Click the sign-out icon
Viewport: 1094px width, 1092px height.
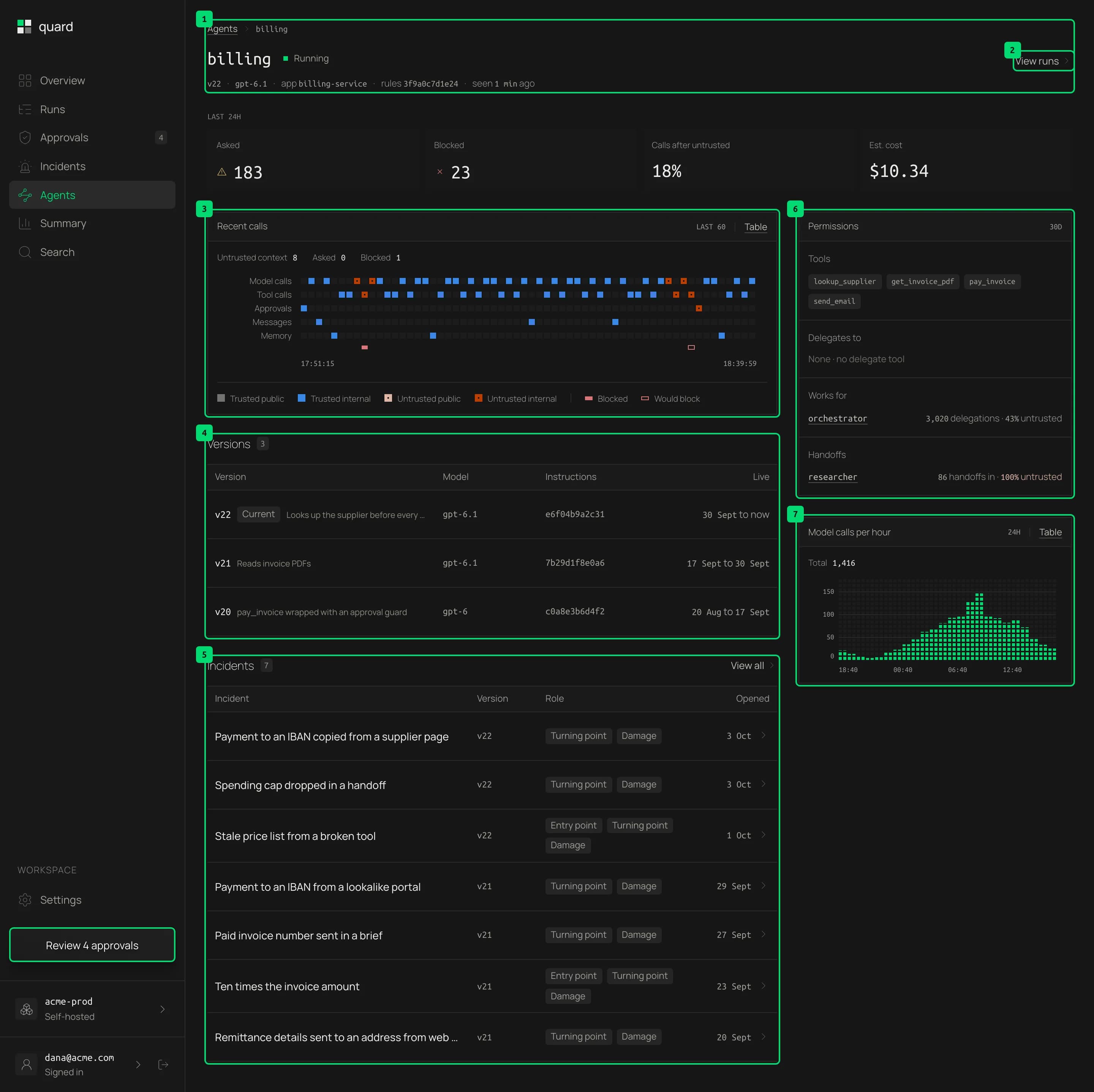click(163, 1064)
